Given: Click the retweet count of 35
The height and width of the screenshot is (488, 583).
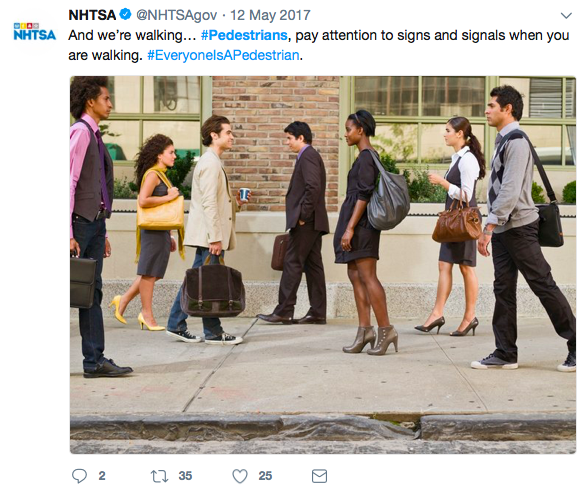Looking at the screenshot, I should pyautogui.click(x=185, y=476).
